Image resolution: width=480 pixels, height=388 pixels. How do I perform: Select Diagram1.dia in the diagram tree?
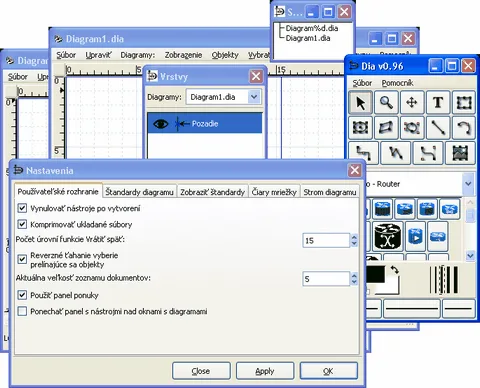[x=308, y=38]
